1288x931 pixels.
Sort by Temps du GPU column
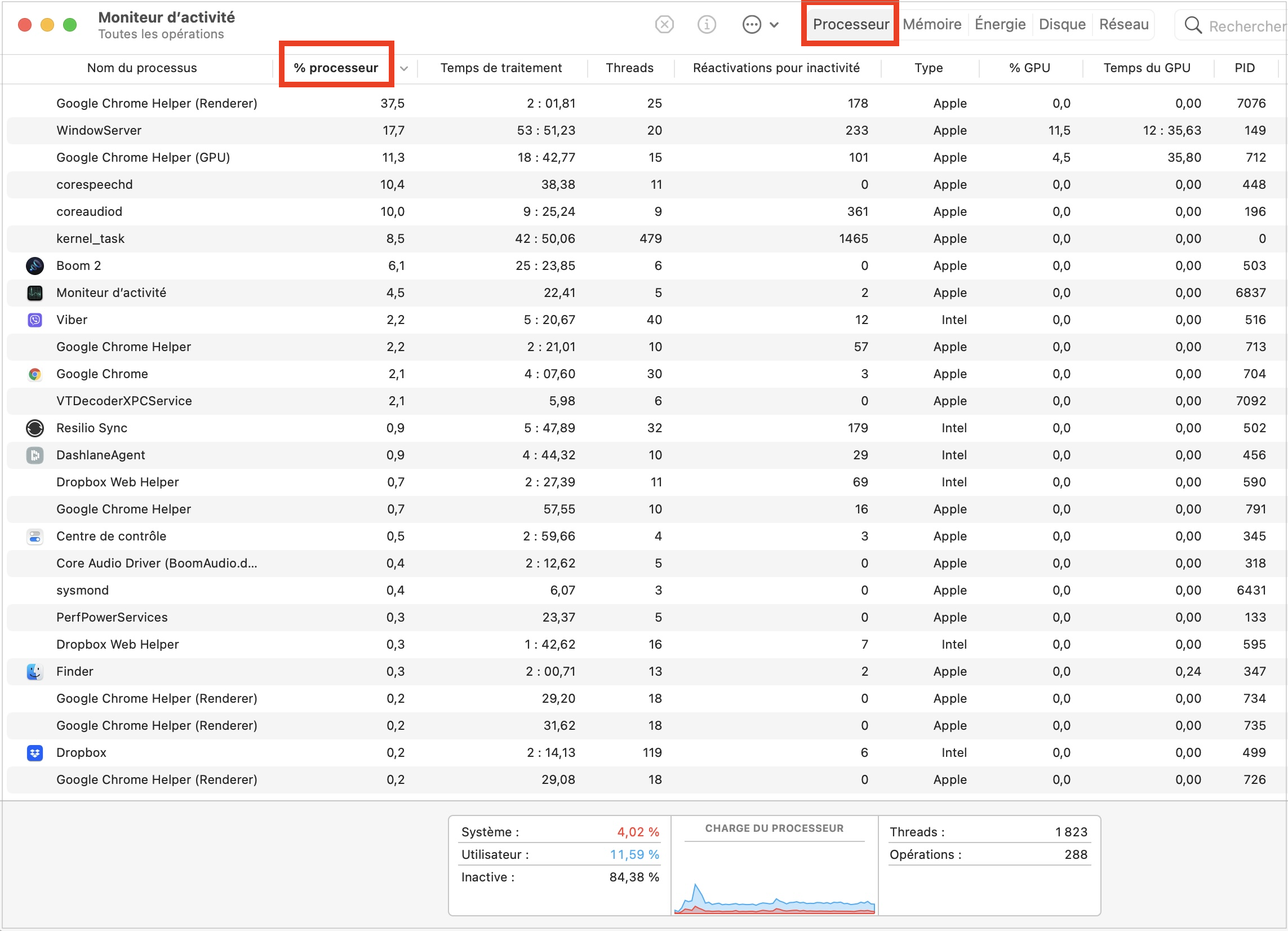click(x=1147, y=68)
